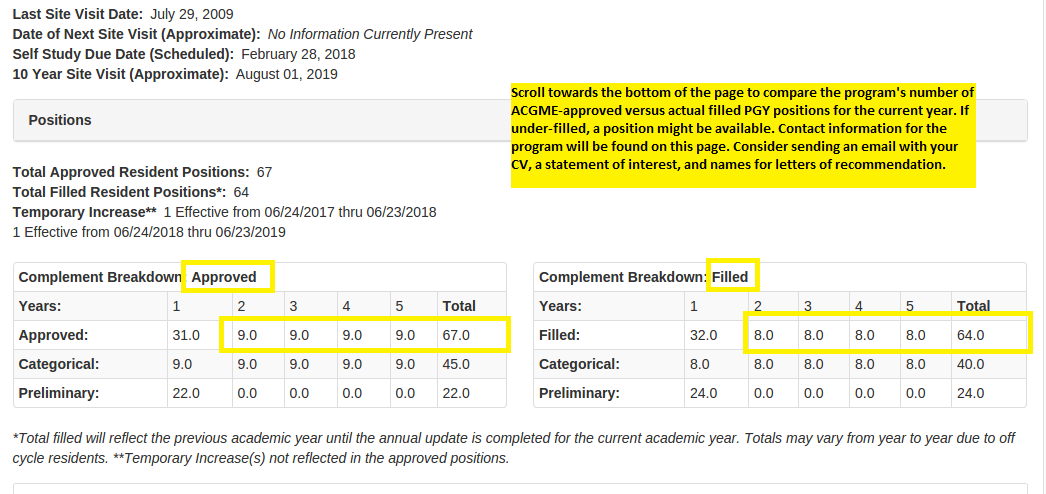Click the Last Site Visit Date label
The image size is (1046, 494).
coord(78,14)
